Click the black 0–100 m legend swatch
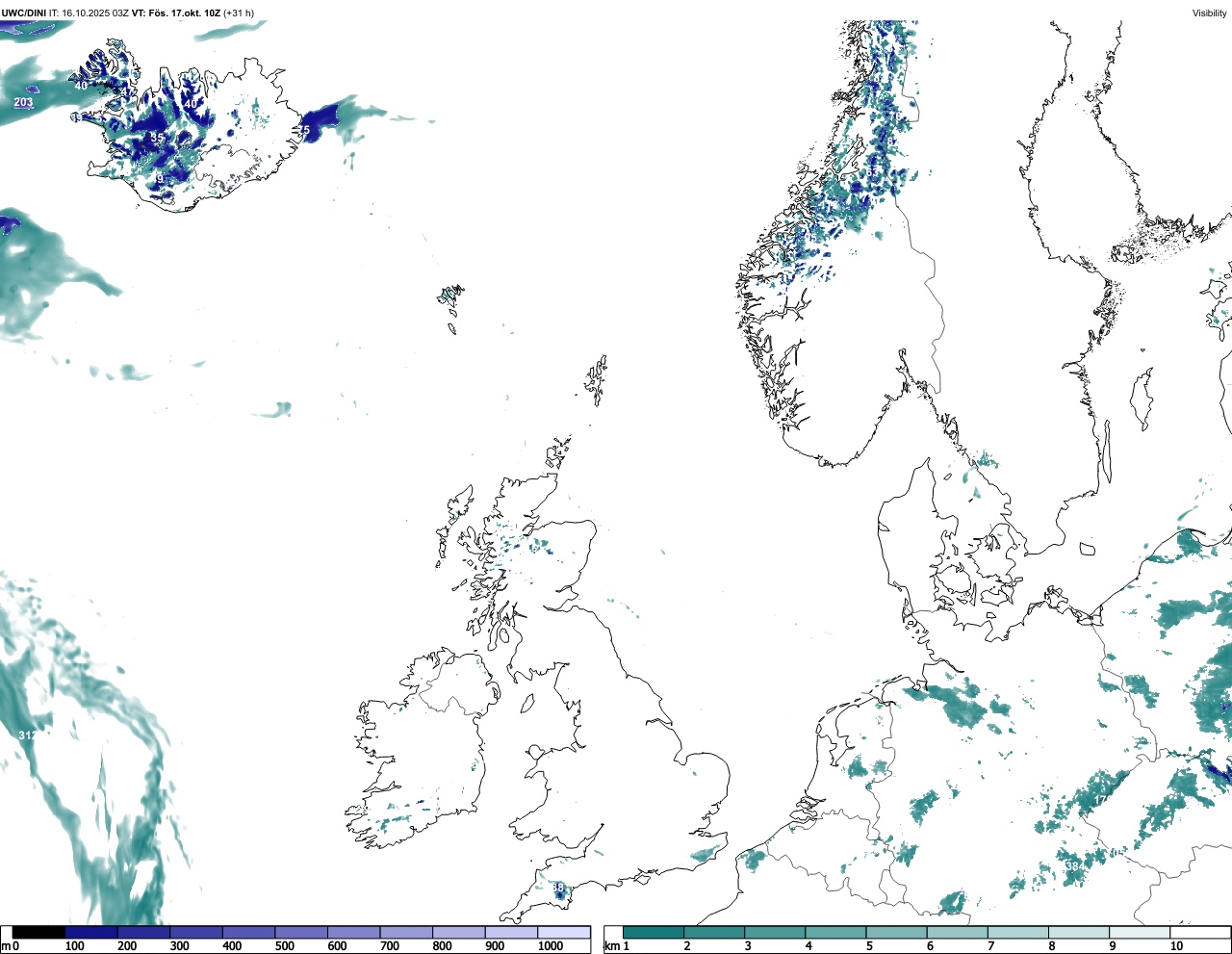 pos(38,932)
